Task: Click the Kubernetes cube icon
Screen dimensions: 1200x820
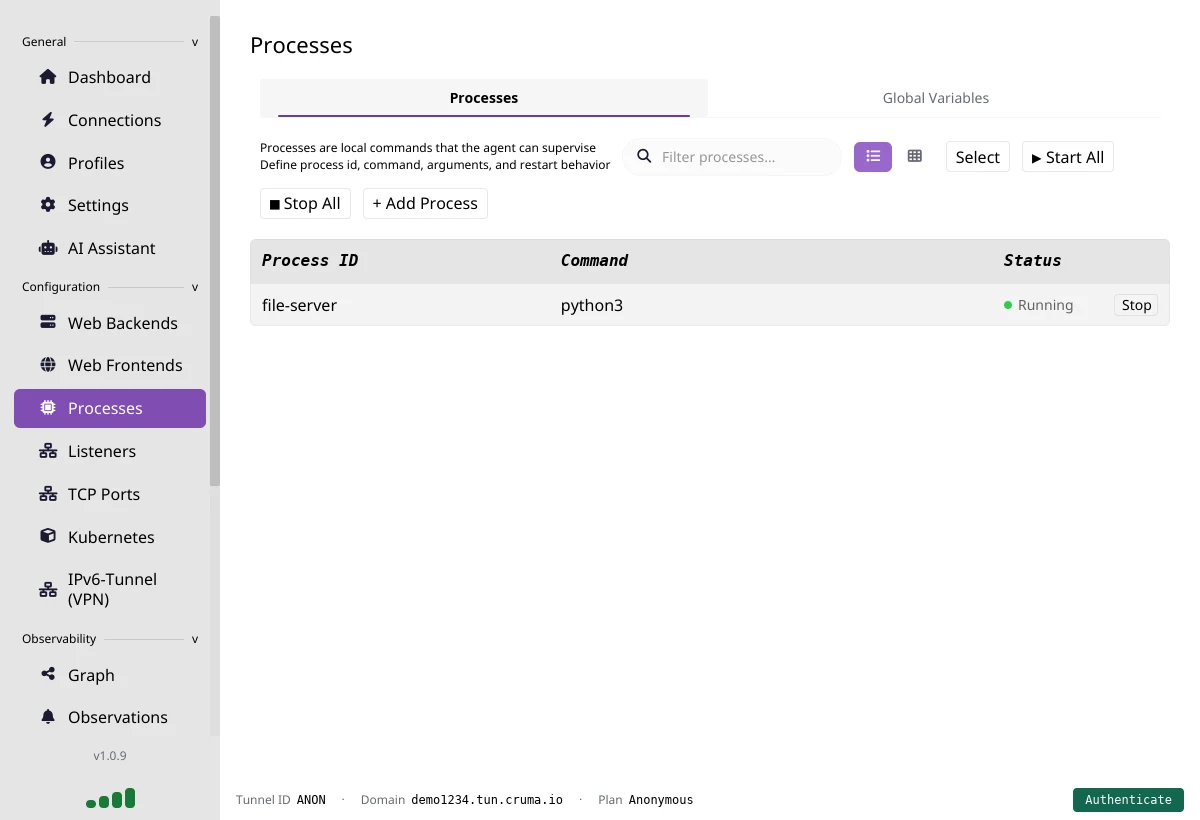Action: (48, 536)
